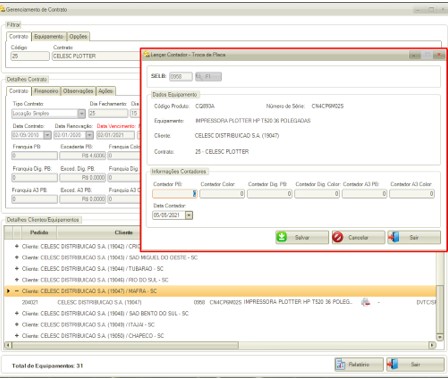Open the Data Renovação date picker
The width and height of the screenshot is (448, 379).
89,135
